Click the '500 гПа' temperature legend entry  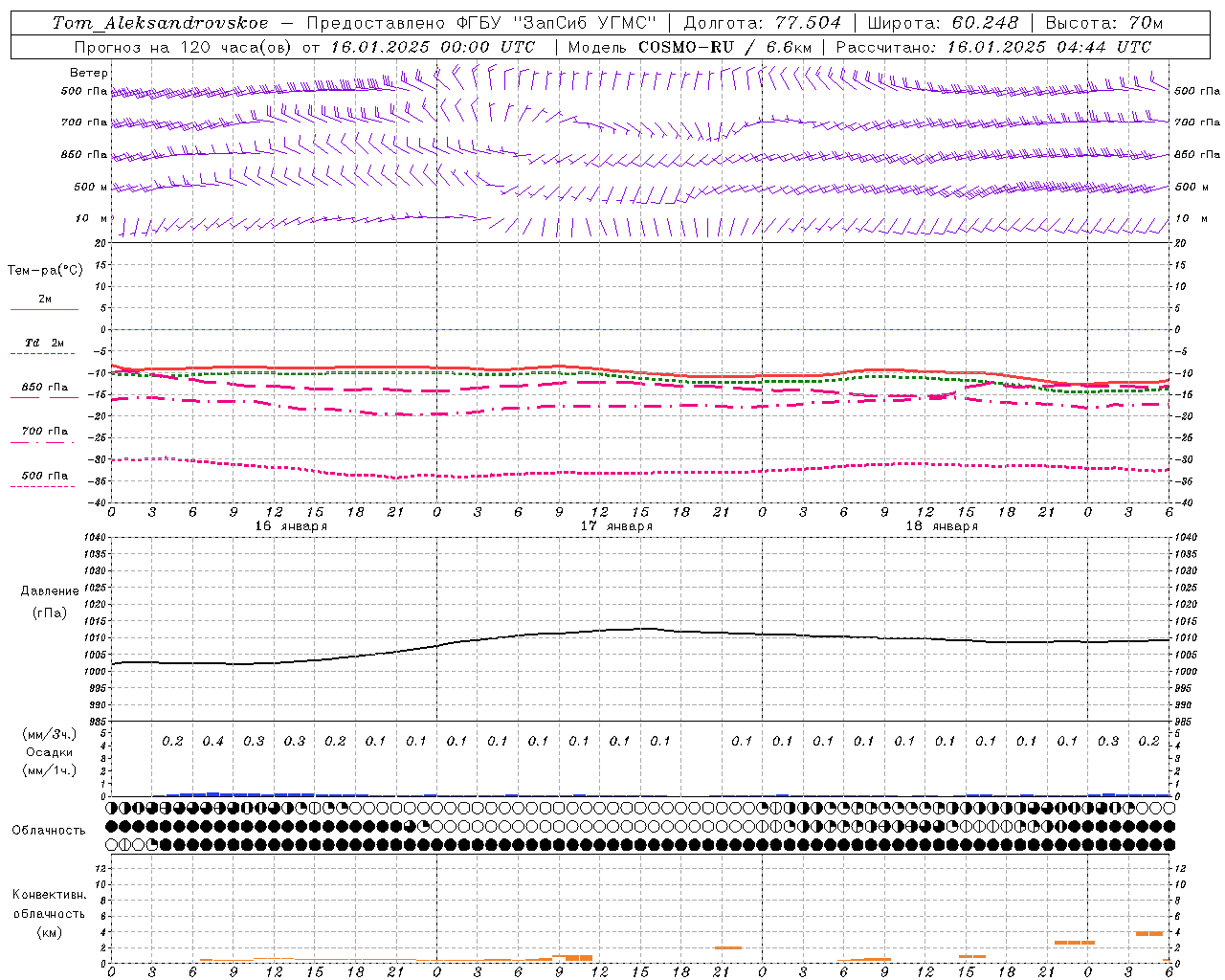[44, 476]
